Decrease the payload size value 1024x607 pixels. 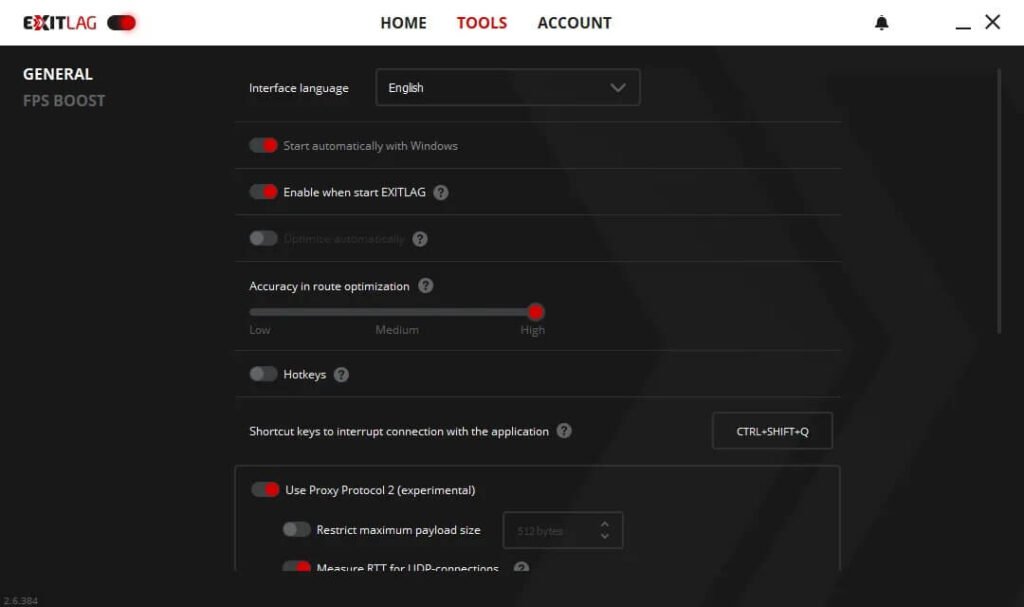pyautogui.click(x=605, y=536)
